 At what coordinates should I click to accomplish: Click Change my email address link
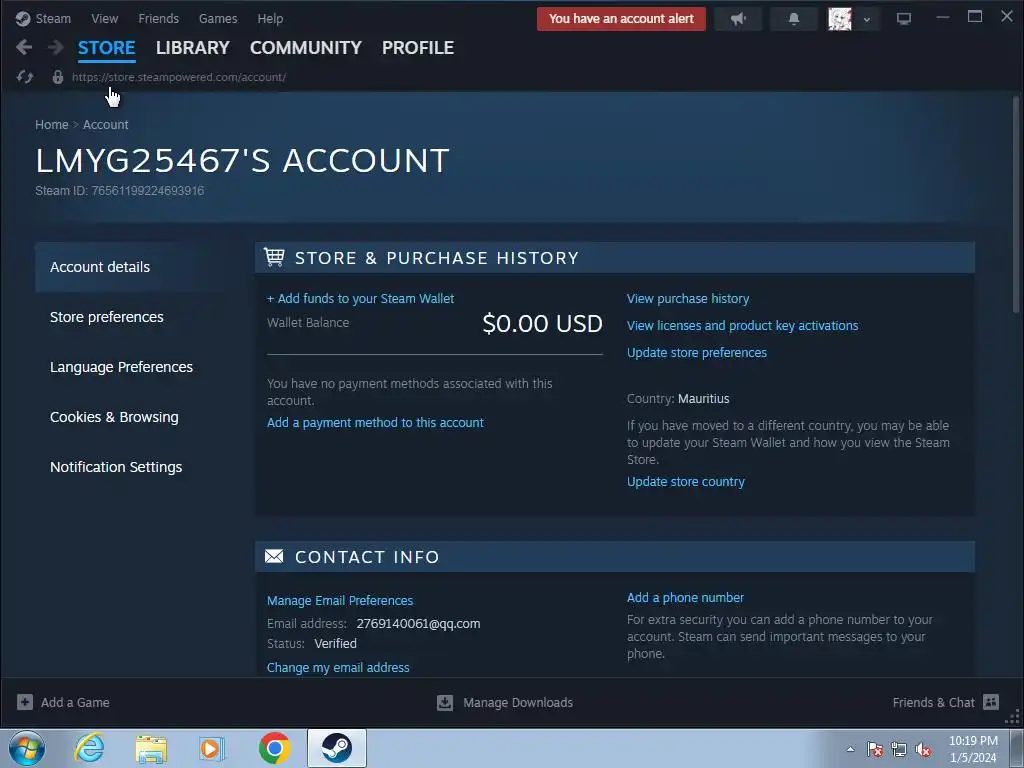338,667
